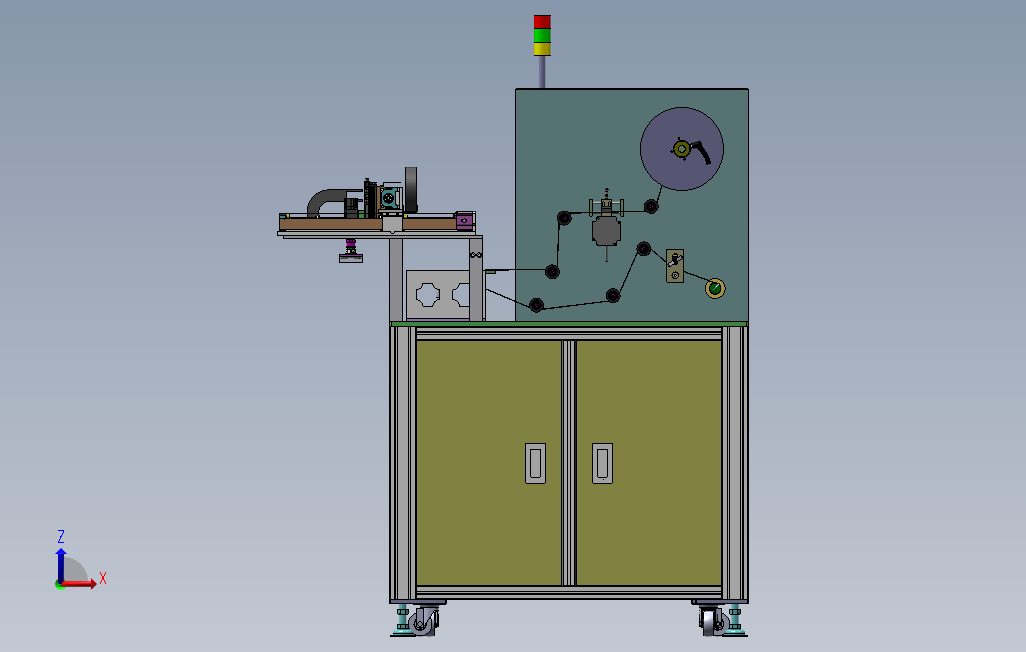Pick the suction head hanging under the platform

(351, 252)
